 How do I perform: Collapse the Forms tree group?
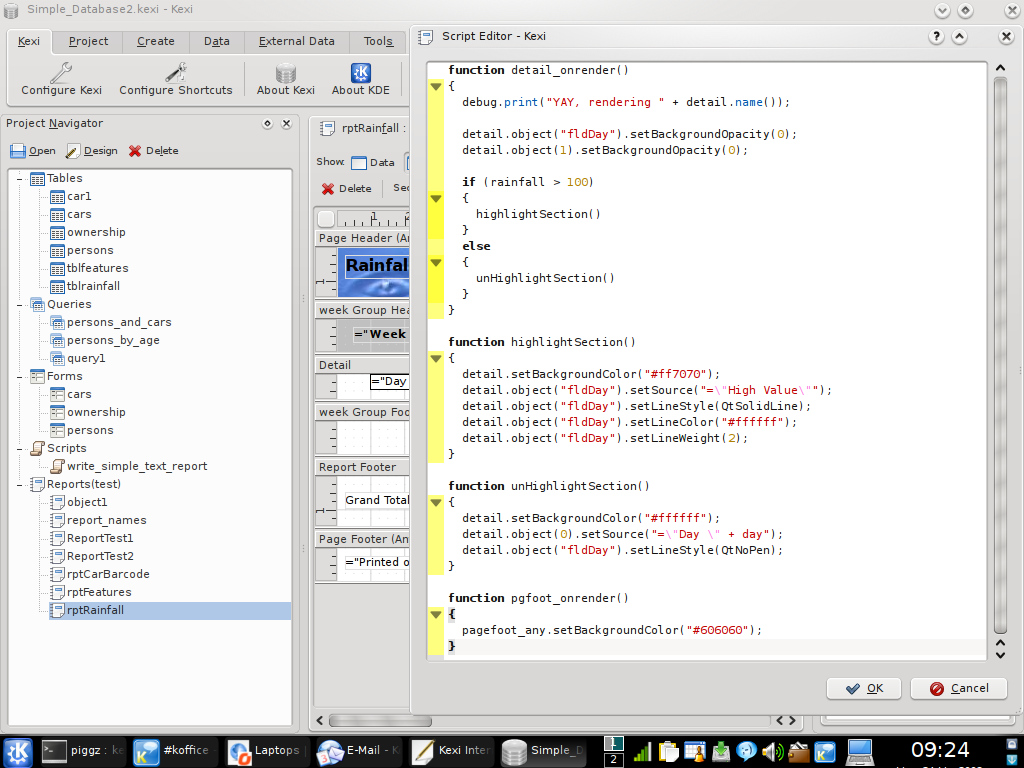coord(20,376)
